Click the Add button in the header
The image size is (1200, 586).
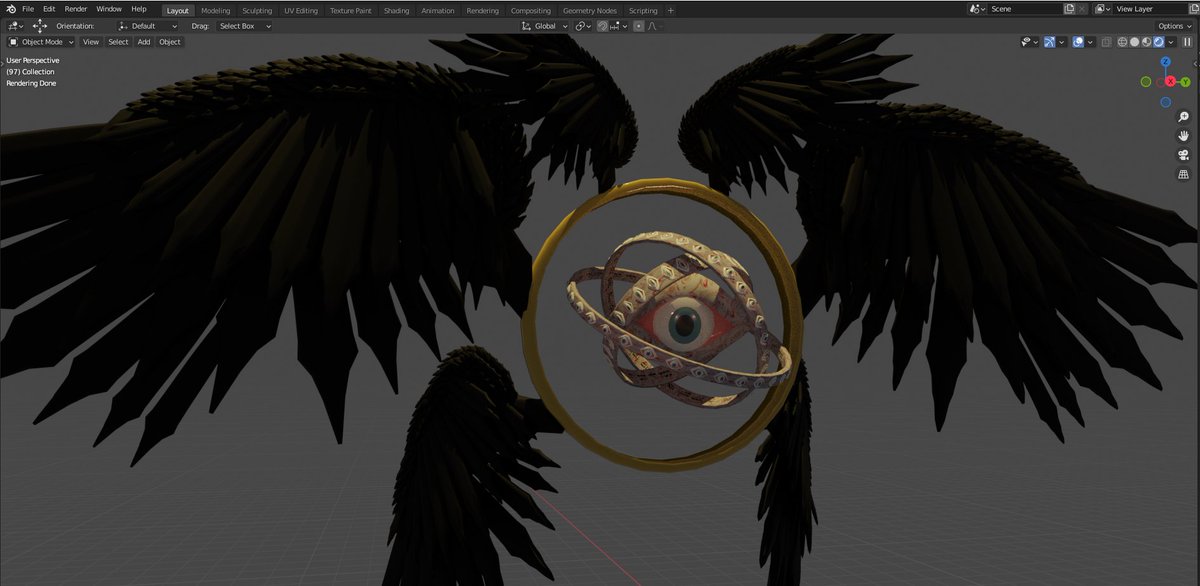point(143,42)
